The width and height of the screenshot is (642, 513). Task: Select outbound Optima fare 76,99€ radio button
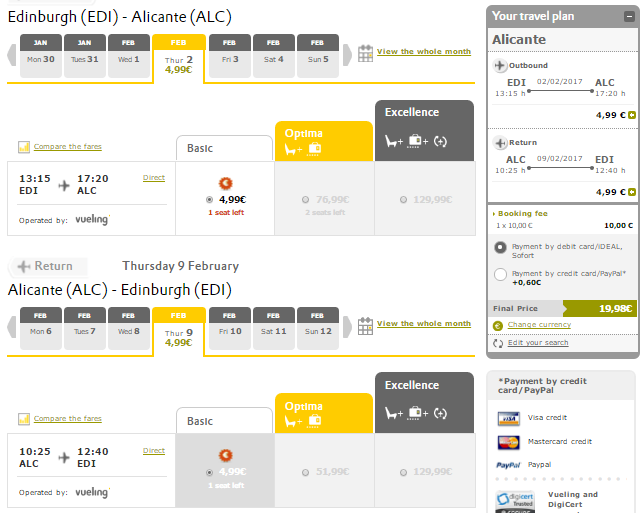305,200
